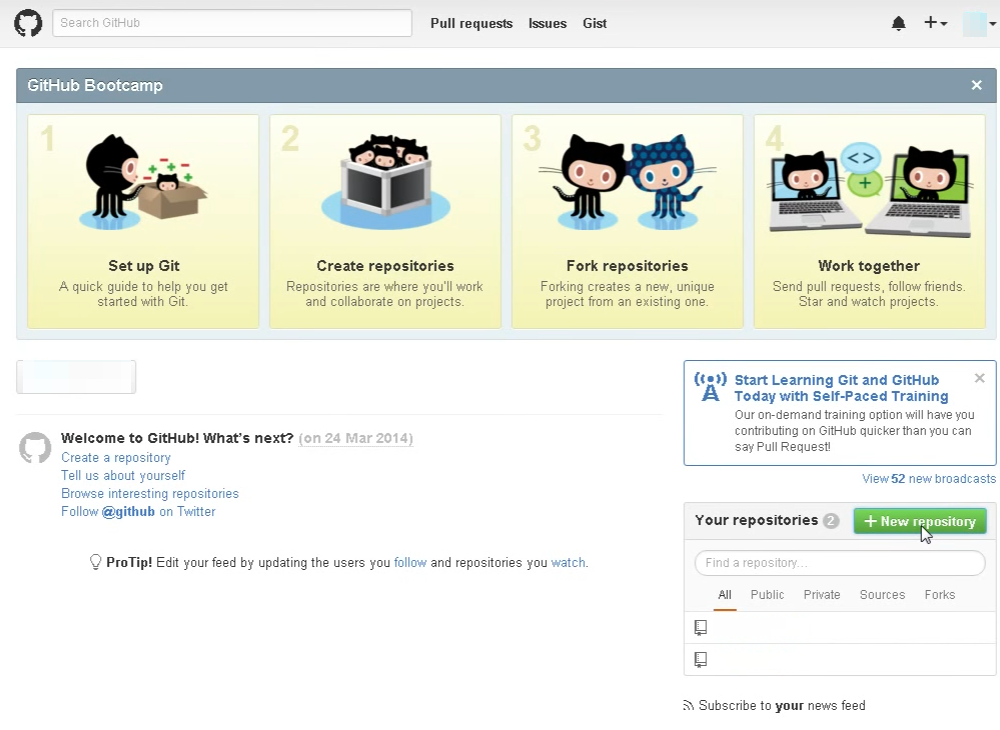Image resolution: width=1000 pixels, height=730 pixels.
Task: Click the welcome date 'on 24 Mar 2014'
Action: coord(356,439)
